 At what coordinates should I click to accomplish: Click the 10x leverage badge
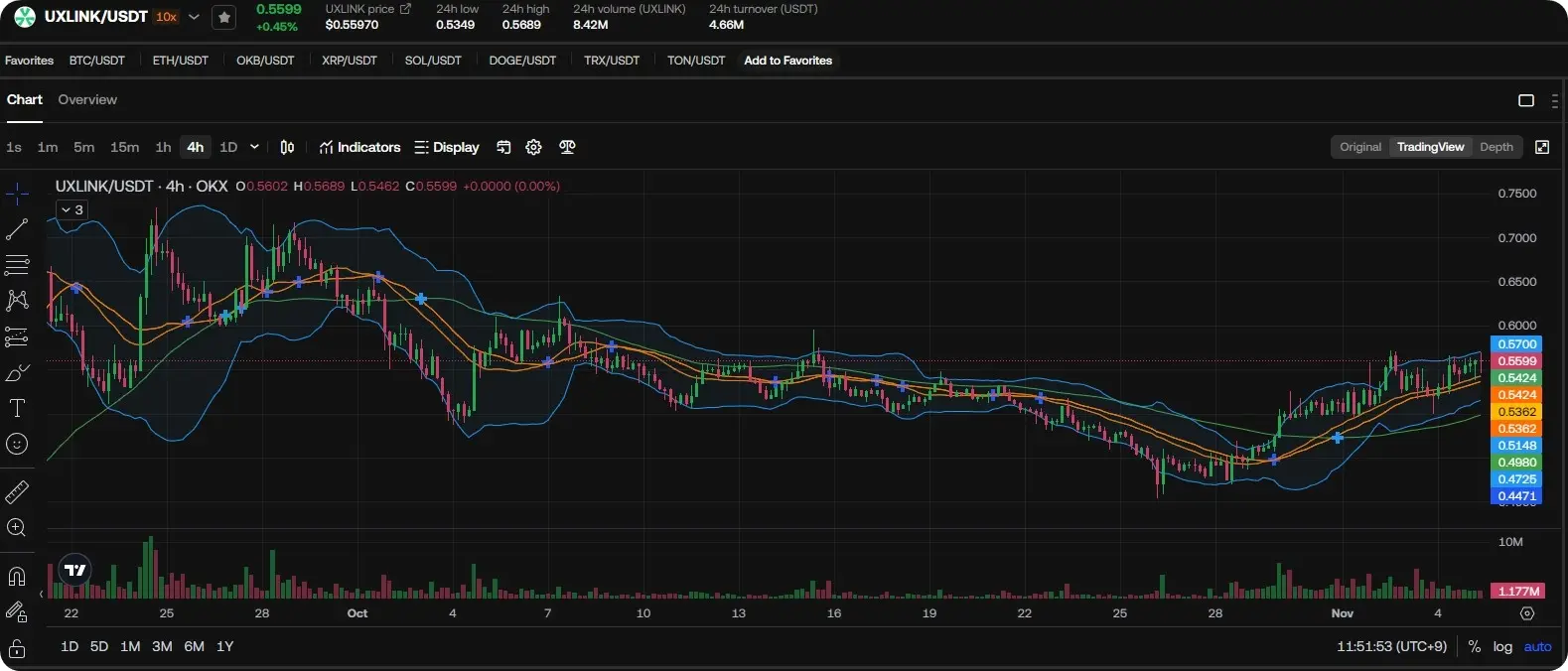[x=166, y=17]
